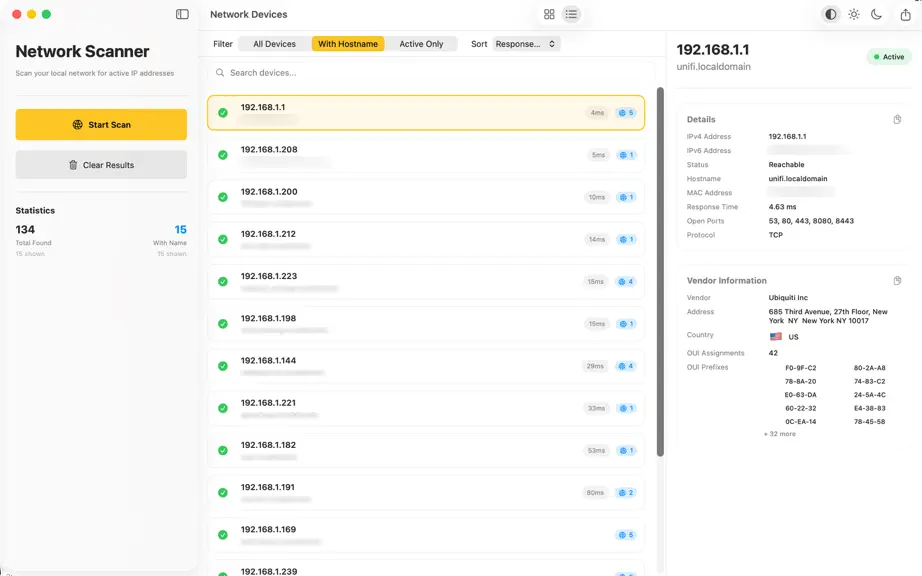Click green status icon of 192.168.1.1 row
Viewport: 922px width, 576px height.
coord(223,113)
